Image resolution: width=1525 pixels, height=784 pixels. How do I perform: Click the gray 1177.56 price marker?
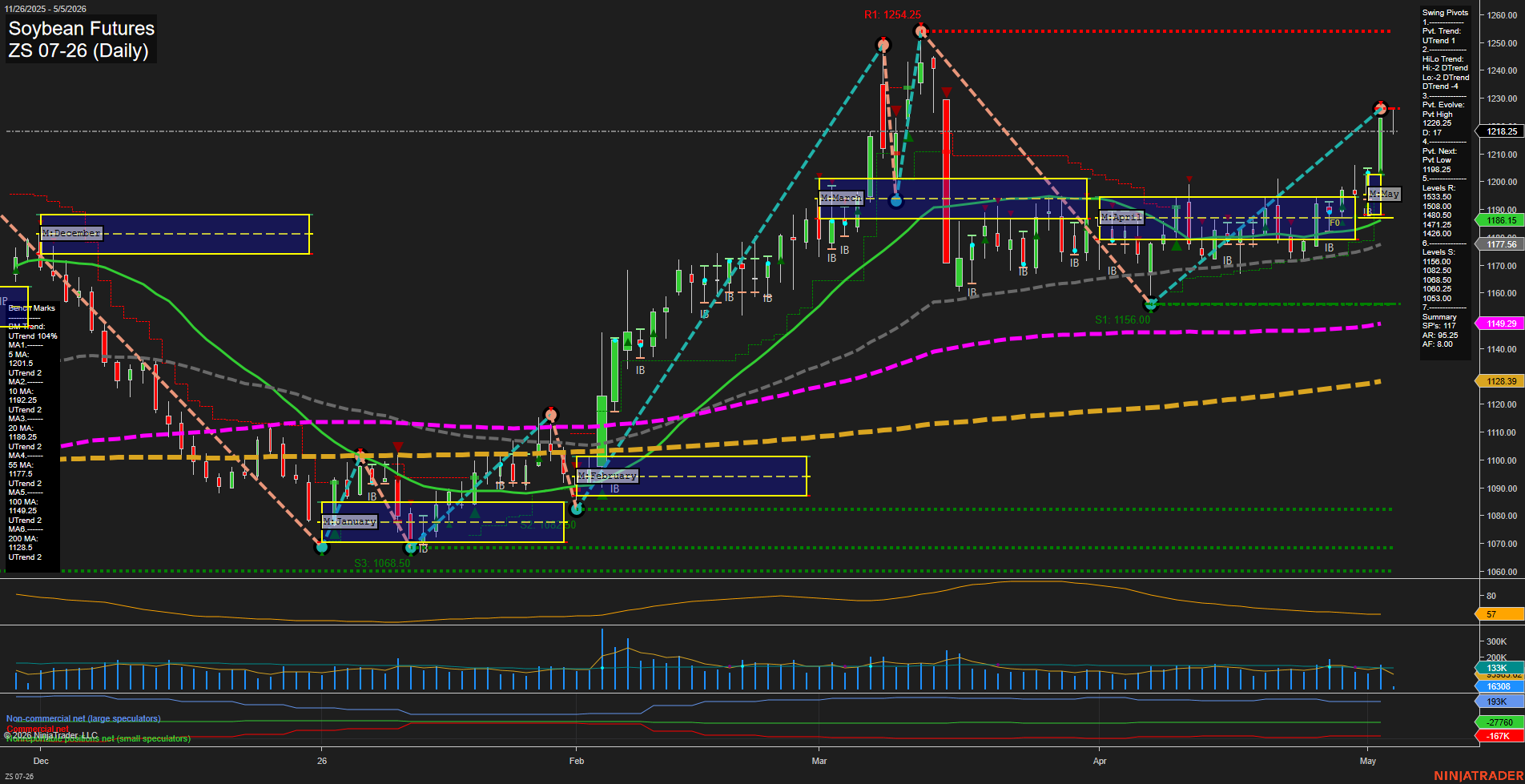(x=1499, y=244)
